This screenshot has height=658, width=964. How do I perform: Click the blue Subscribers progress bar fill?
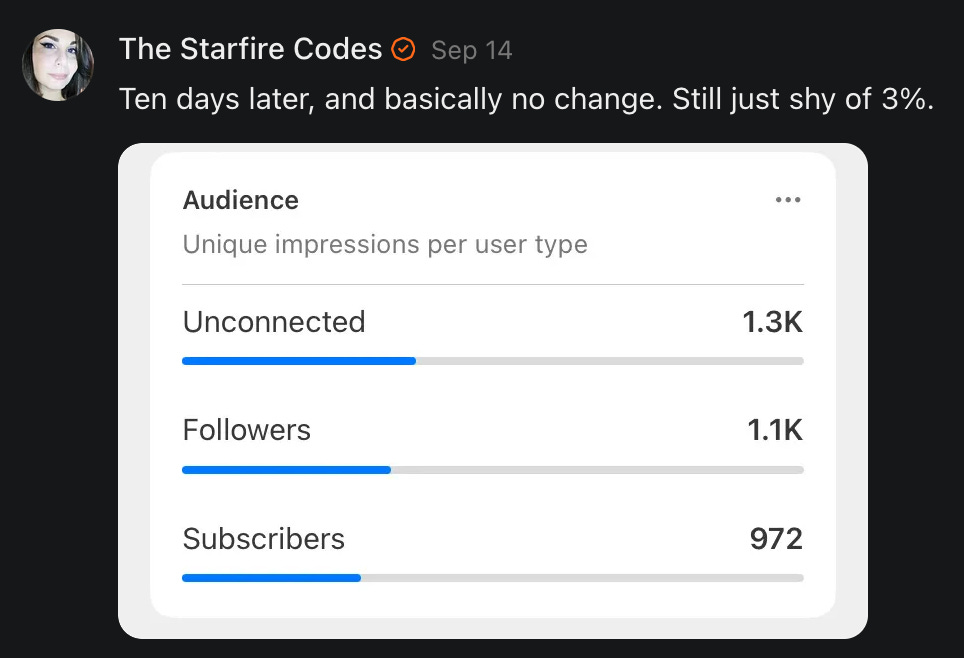point(271,578)
